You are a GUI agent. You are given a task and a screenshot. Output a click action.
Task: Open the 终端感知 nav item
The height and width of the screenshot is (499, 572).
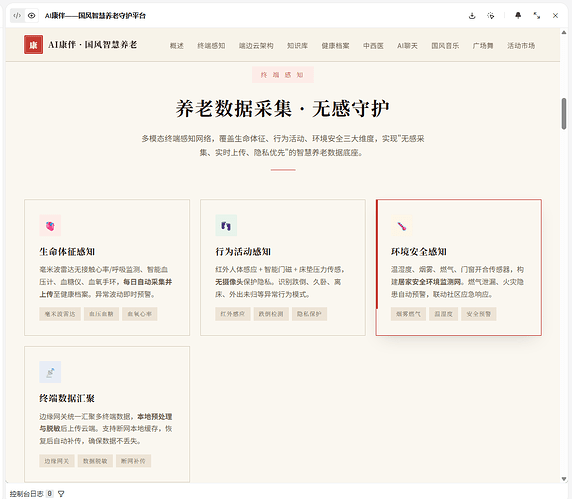211,46
